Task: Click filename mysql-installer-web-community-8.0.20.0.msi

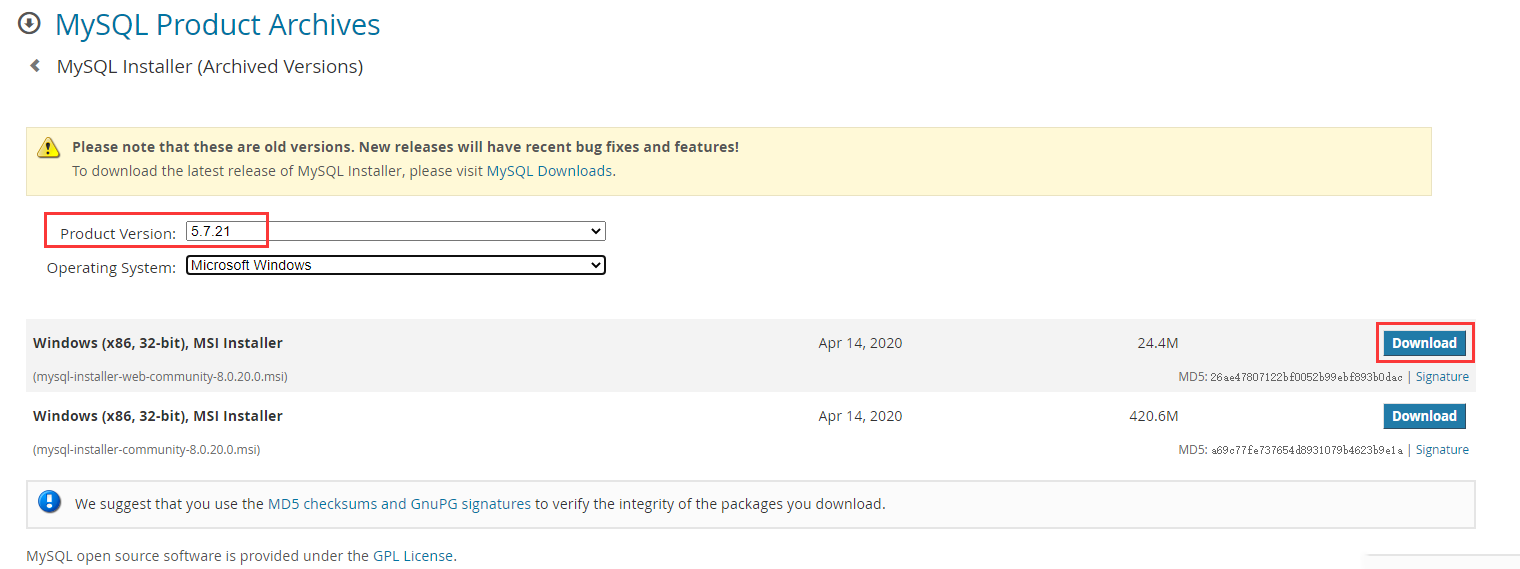Action: [161, 377]
